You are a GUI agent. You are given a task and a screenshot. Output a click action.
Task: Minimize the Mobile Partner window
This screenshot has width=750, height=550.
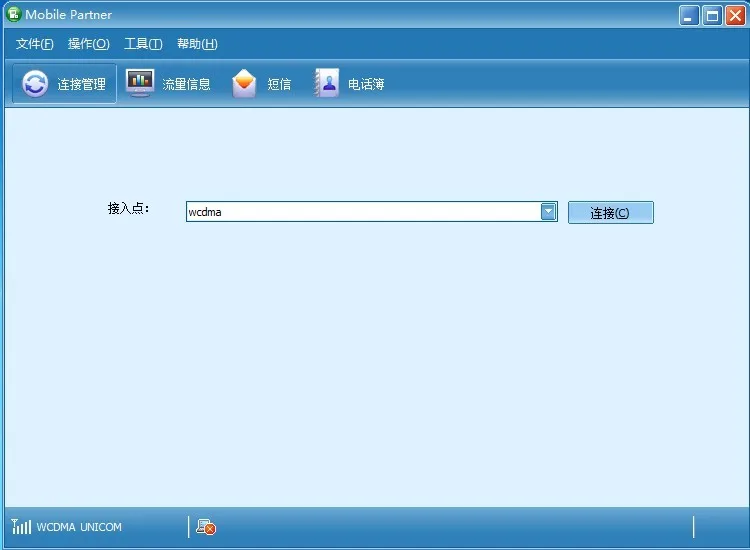[x=689, y=15]
